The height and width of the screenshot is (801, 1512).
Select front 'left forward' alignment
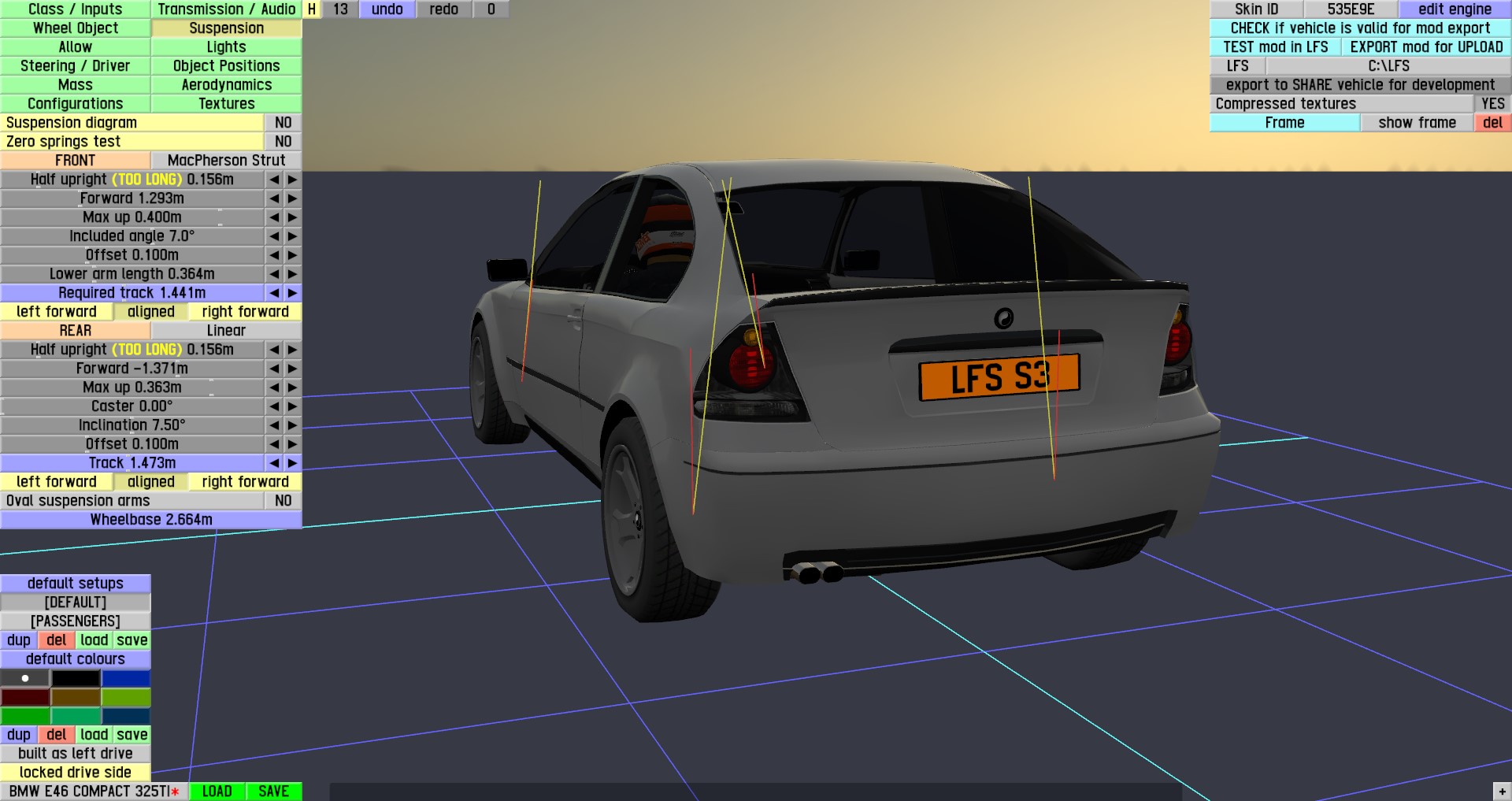(x=57, y=312)
